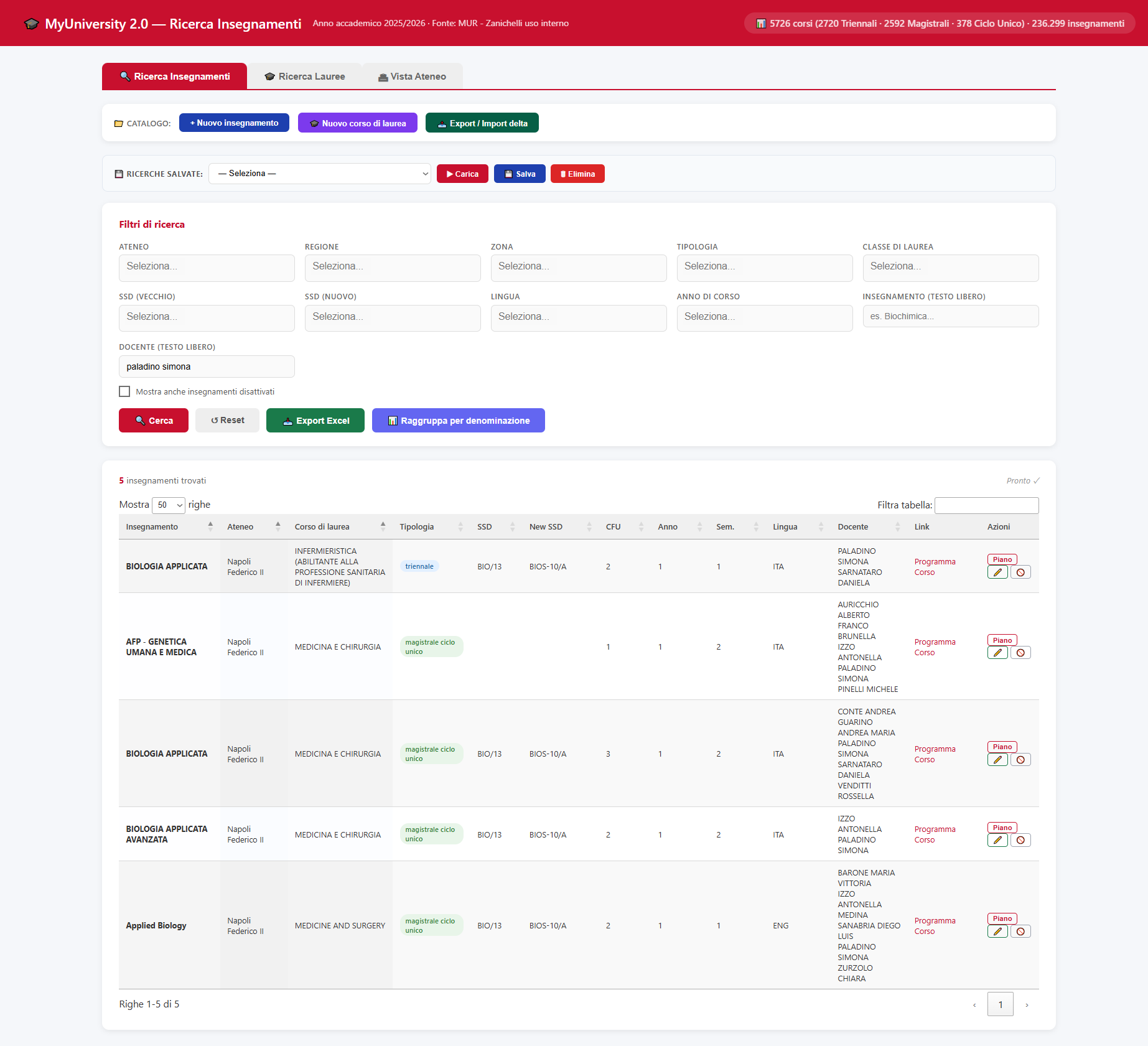Click Raggruppa per denominazione button

coord(459,421)
